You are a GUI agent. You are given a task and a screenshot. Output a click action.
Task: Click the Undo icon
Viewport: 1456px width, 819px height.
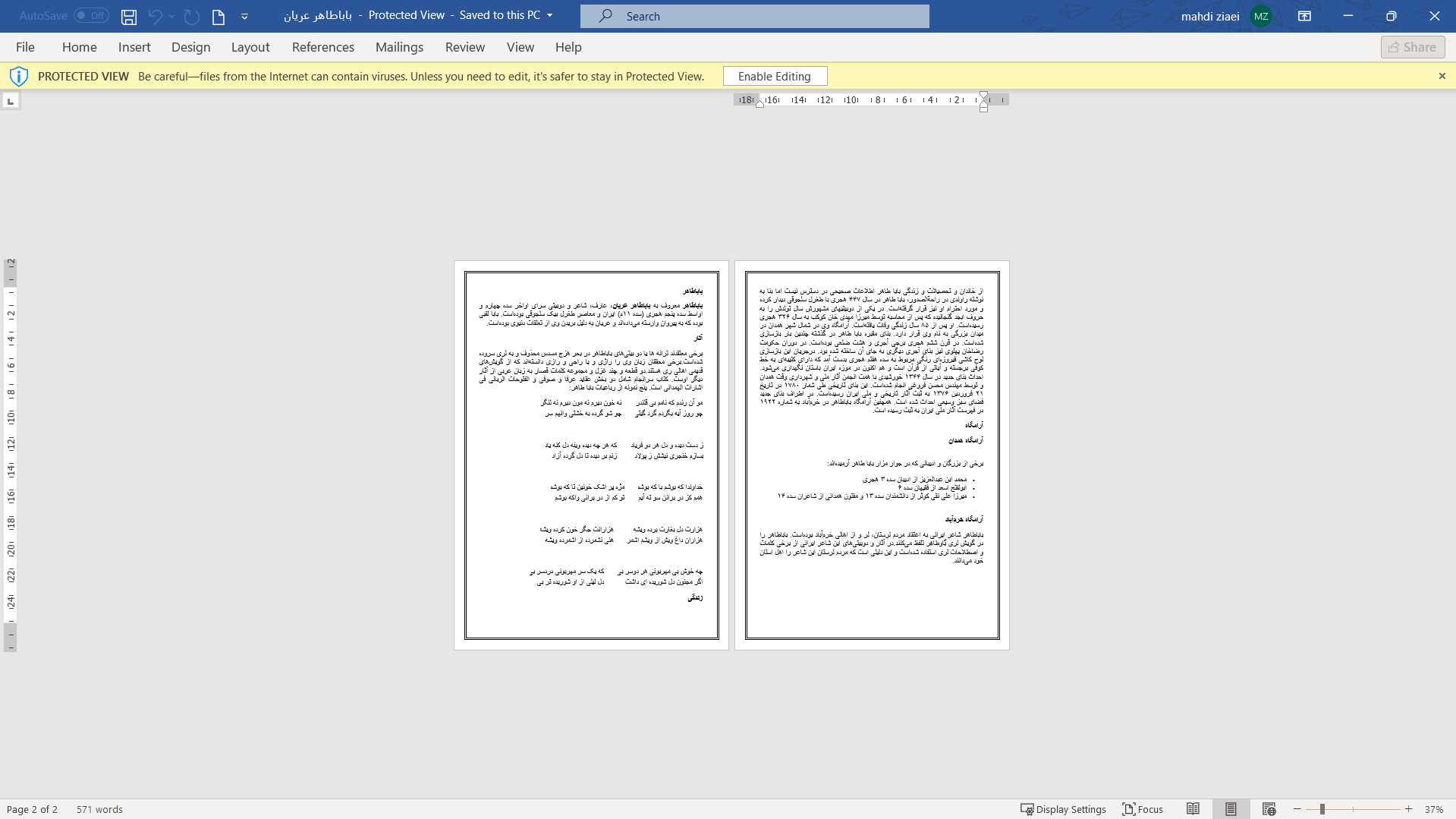tap(155, 16)
